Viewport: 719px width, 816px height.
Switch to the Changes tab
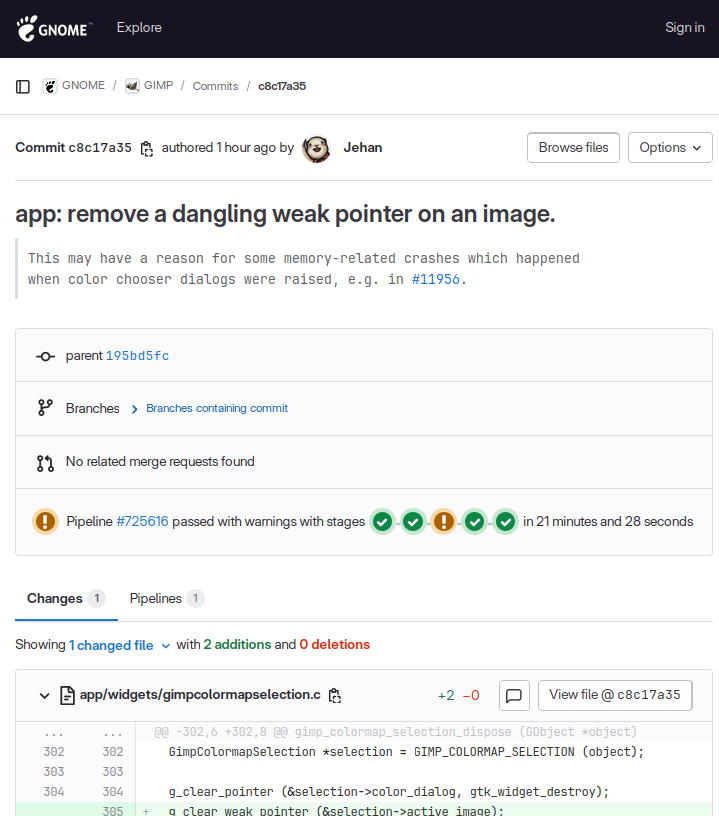coord(66,599)
